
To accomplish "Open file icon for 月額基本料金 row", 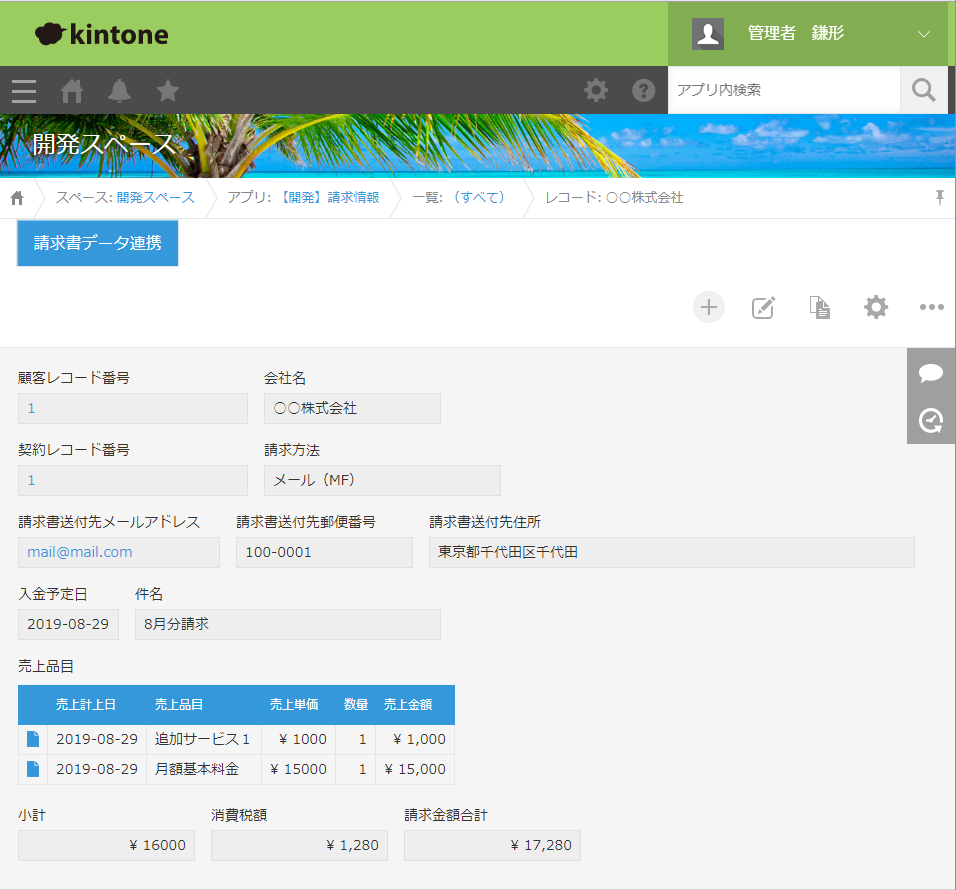I will (33, 769).
